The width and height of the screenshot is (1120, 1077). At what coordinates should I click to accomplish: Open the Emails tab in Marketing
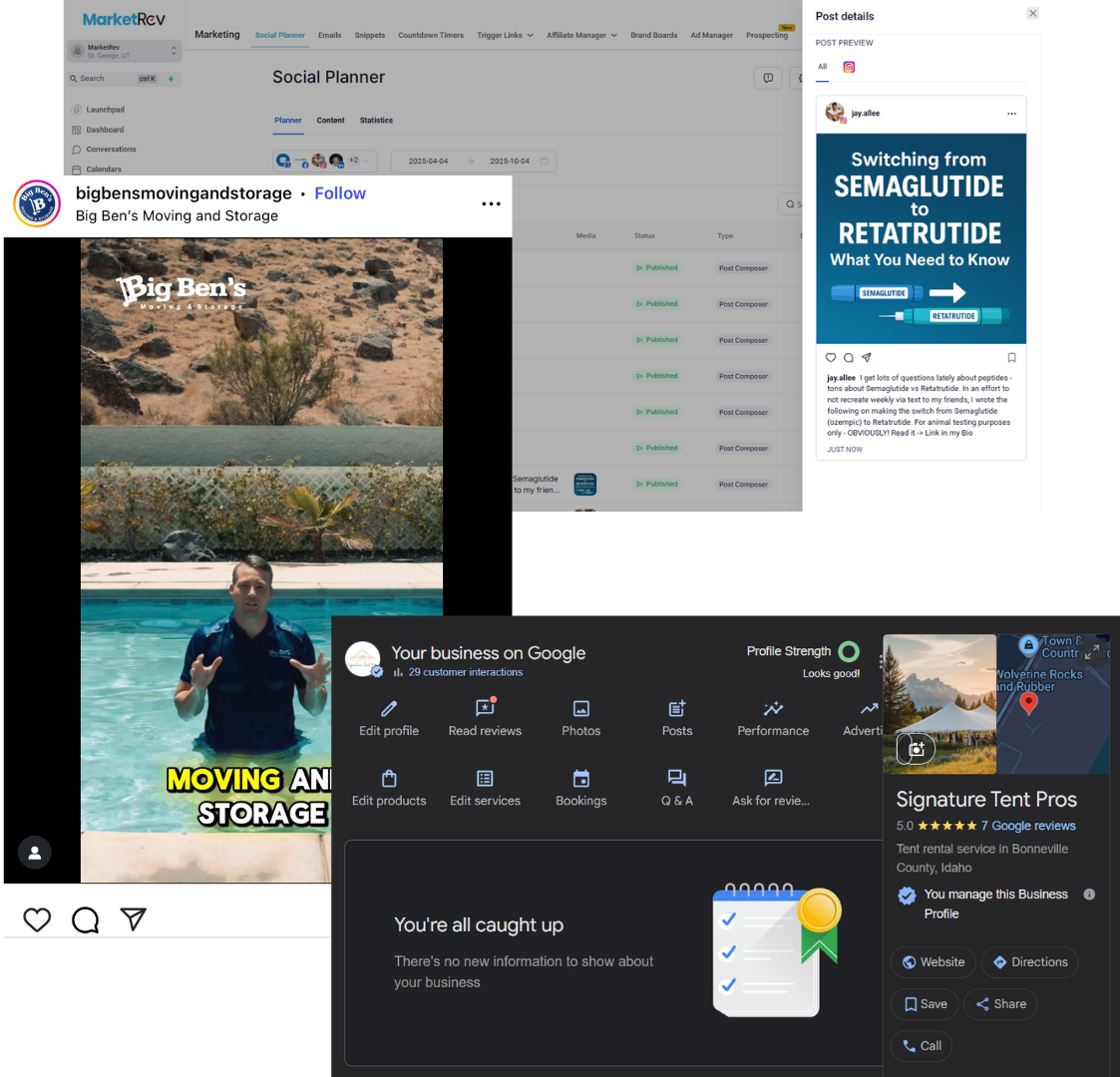[329, 35]
